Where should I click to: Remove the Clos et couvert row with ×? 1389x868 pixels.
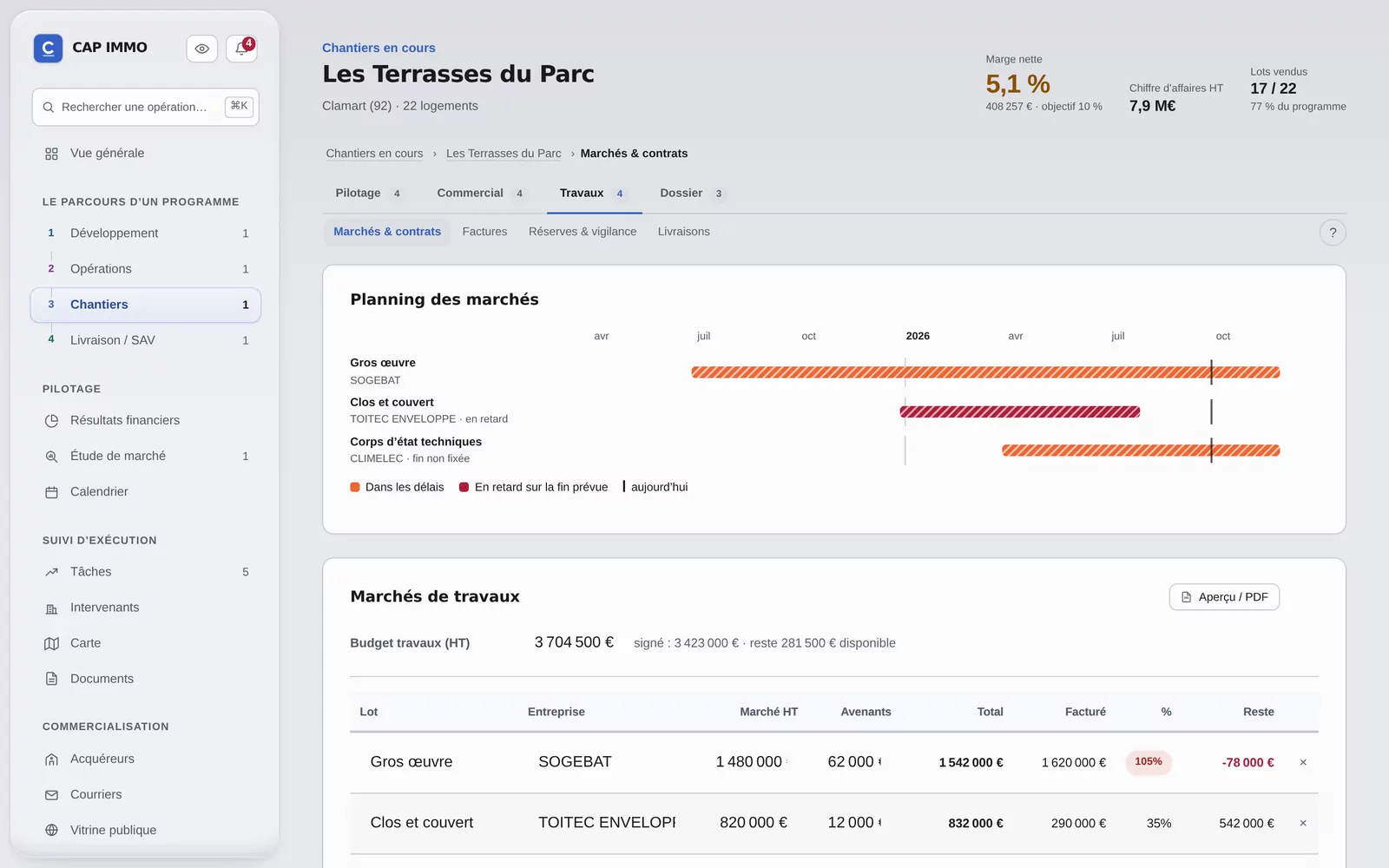(1303, 823)
